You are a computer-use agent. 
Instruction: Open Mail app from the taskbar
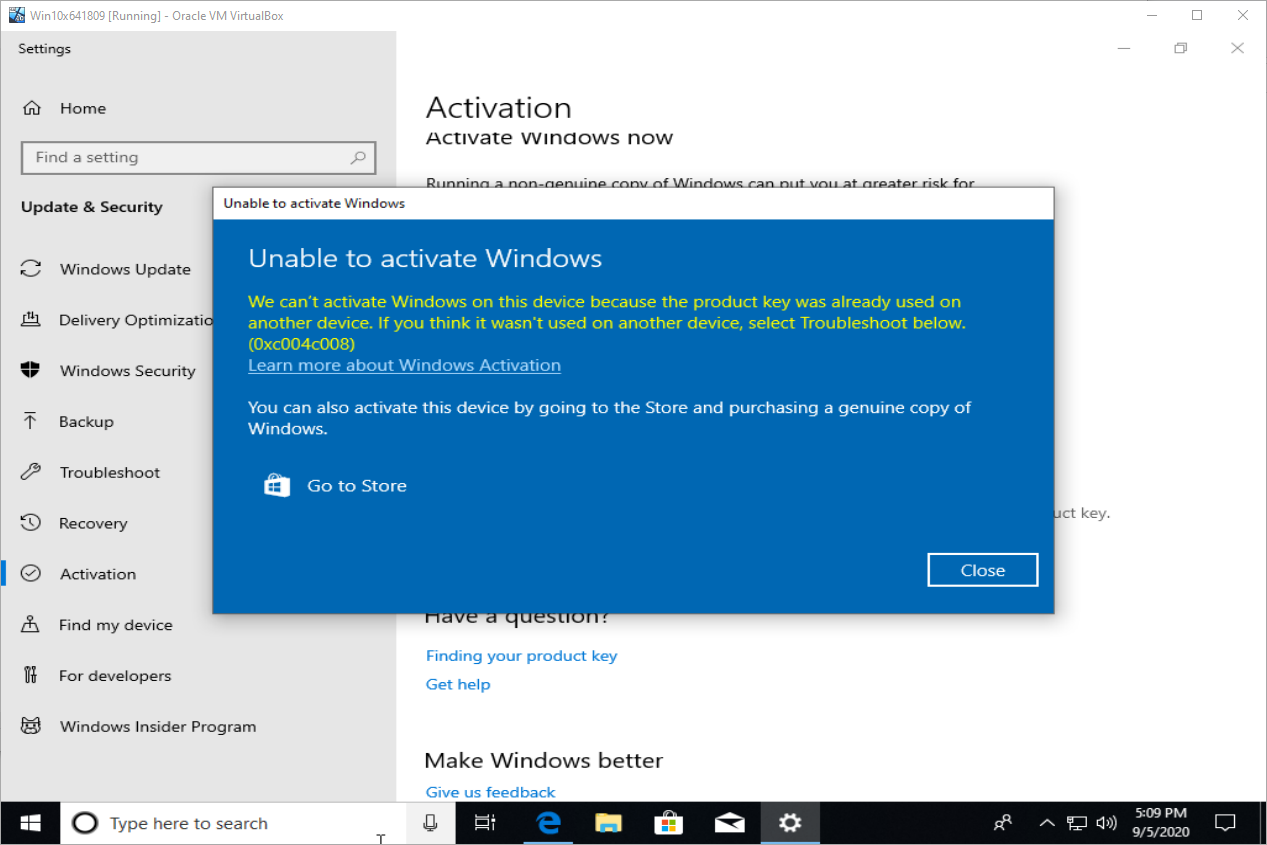(x=729, y=823)
